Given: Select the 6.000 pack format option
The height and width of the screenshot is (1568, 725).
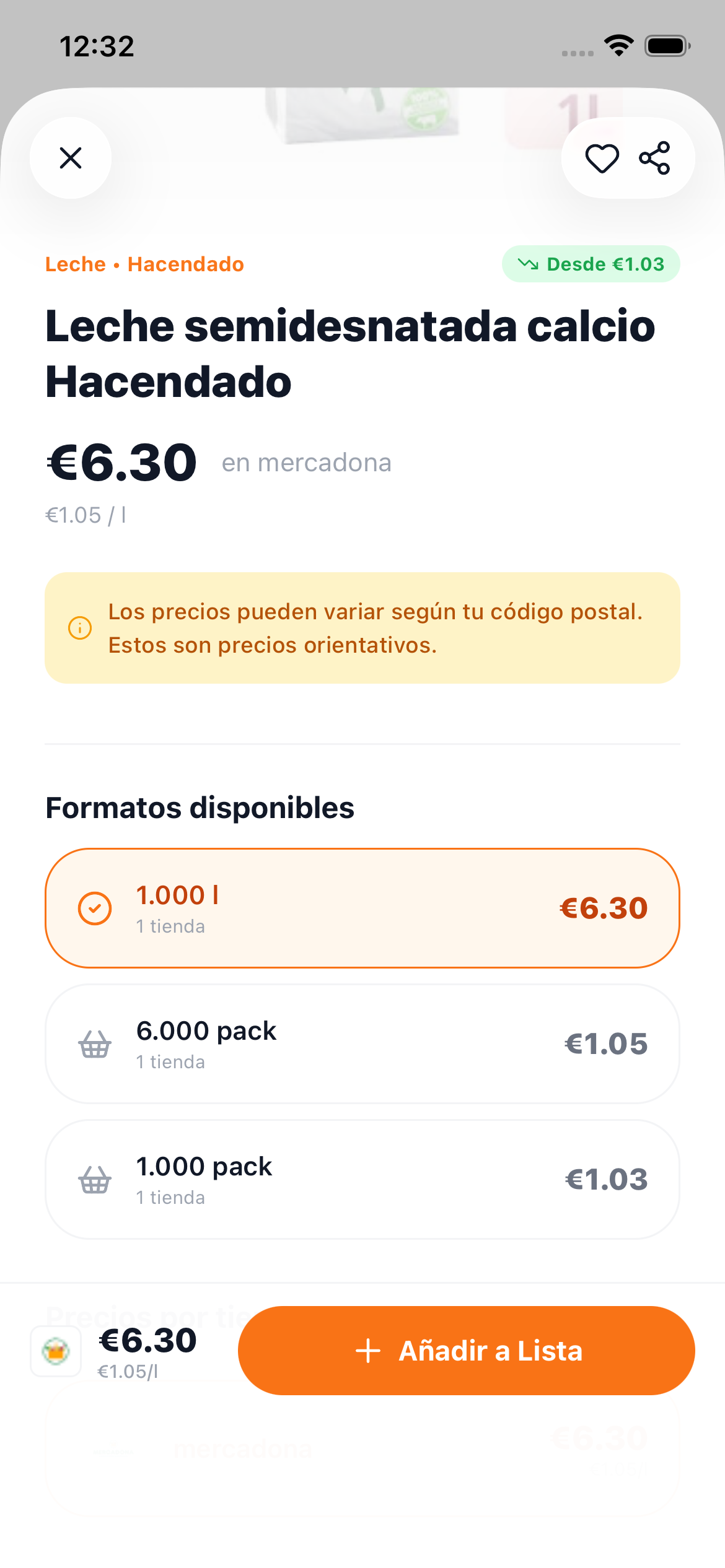Looking at the screenshot, I should (362, 1044).
